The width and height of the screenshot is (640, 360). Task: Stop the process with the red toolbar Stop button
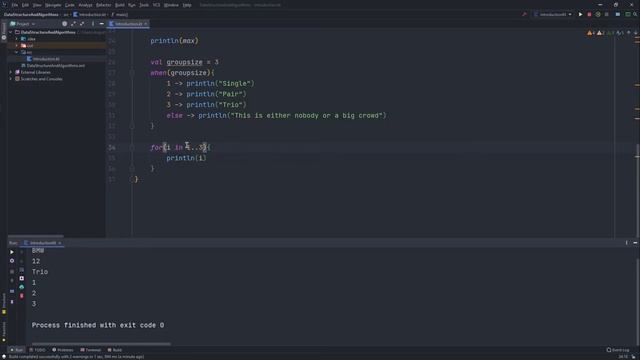(x=589, y=14)
